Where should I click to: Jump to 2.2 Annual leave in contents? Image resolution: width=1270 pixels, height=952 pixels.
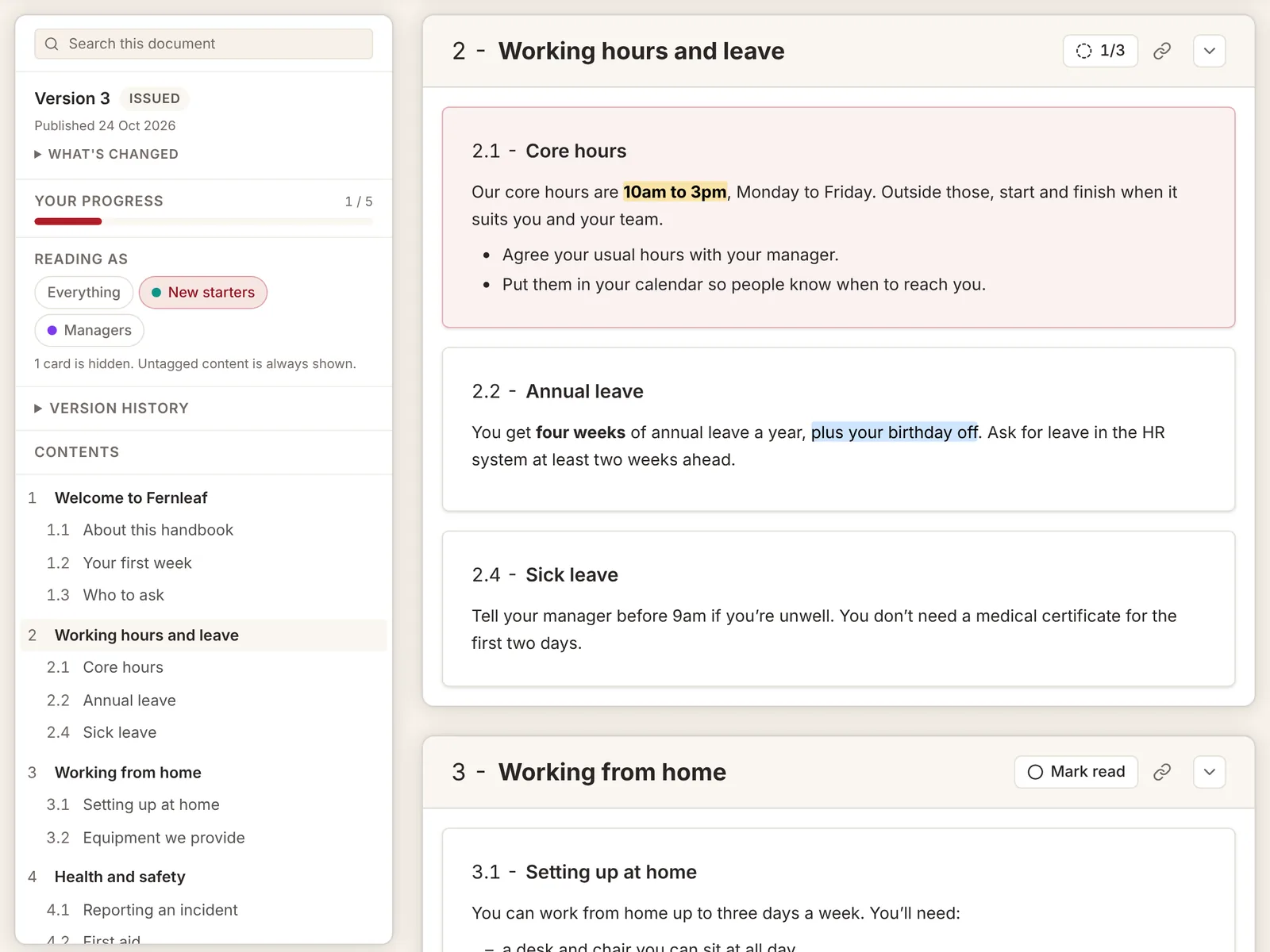[x=203, y=701]
